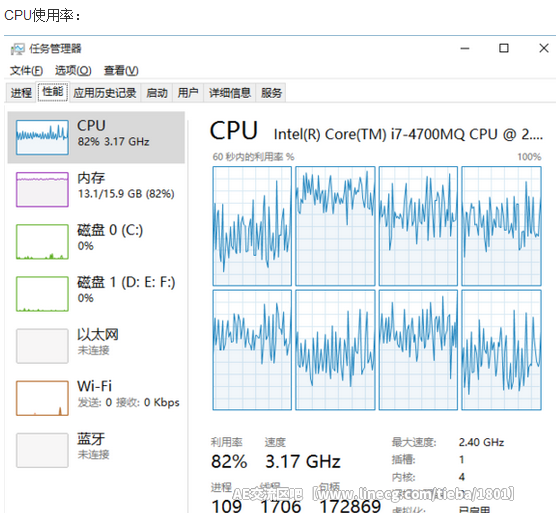556x513 pixels.
Task: Select the 内存 13.1/15.9 GB sidebar item
Action: tap(96, 189)
